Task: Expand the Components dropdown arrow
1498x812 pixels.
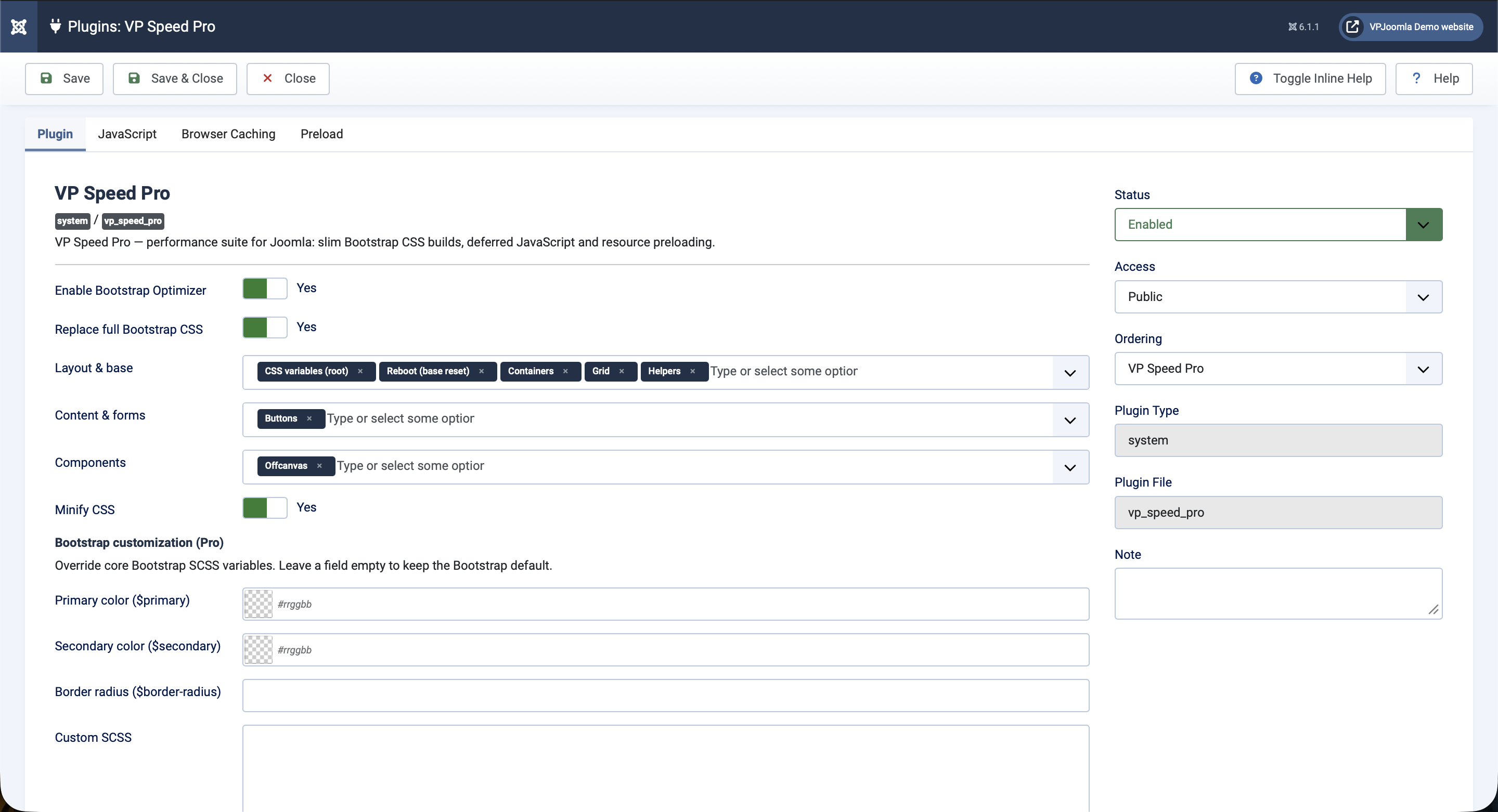Action: [1070, 468]
